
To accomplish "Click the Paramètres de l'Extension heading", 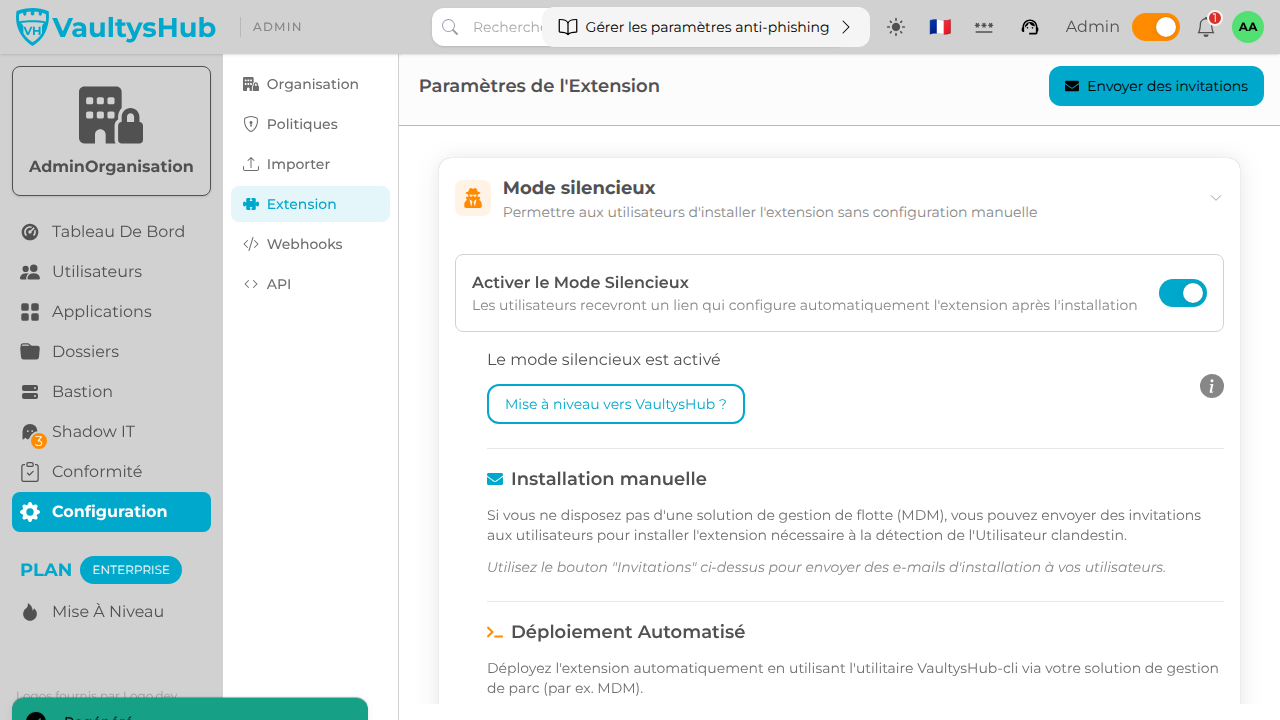I will point(539,86).
